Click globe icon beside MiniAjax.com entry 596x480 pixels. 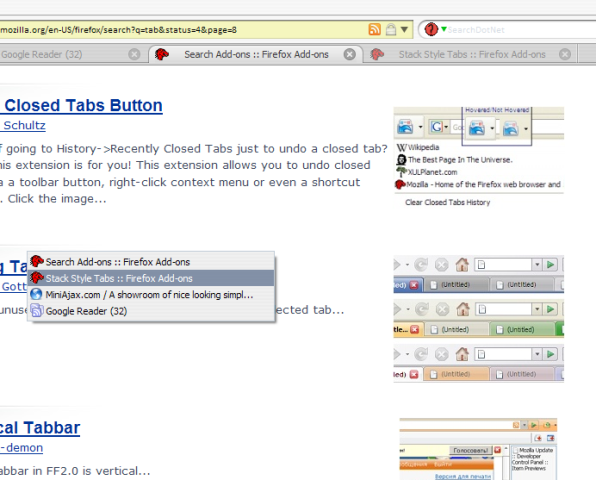point(36,294)
